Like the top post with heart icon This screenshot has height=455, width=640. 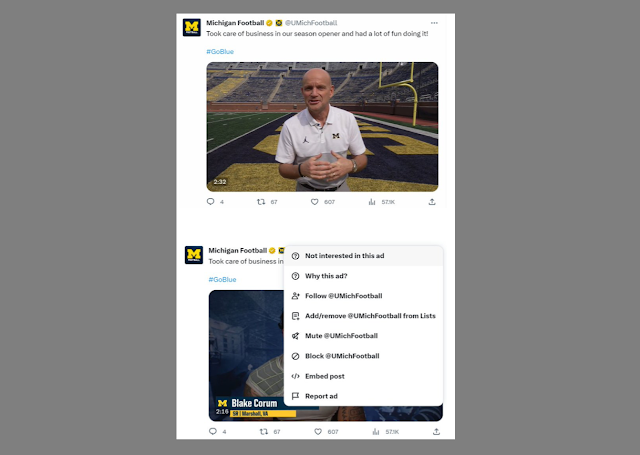pos(315,202)
